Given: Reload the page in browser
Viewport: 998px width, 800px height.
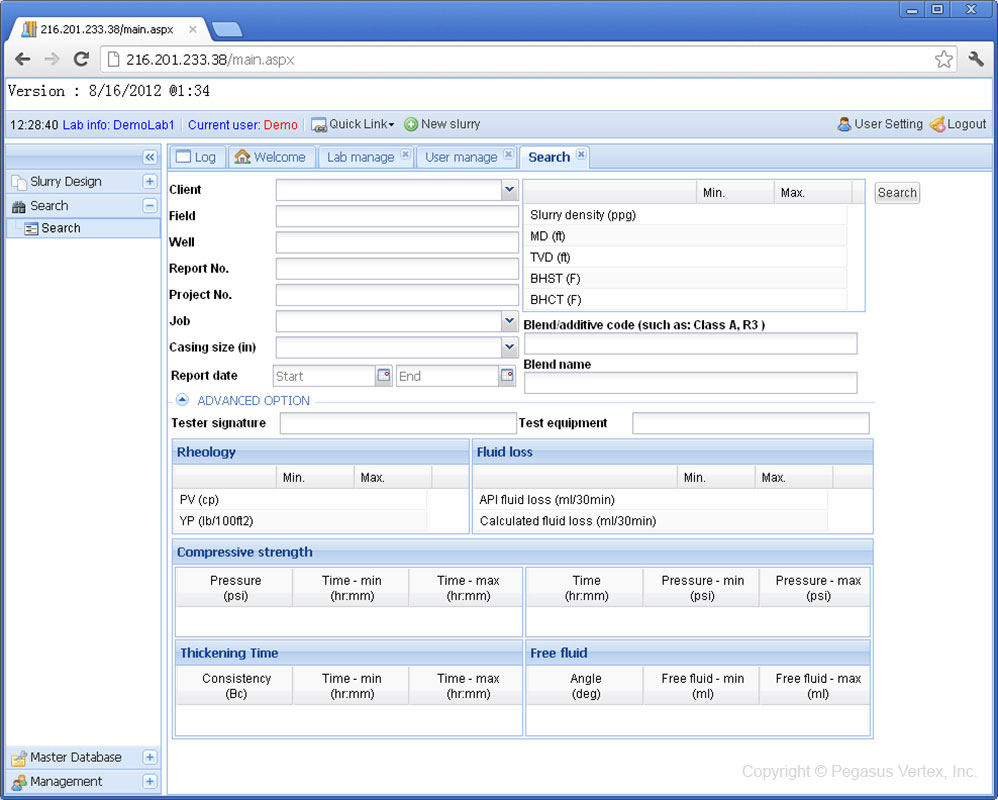Looking at the screenshot, I should point(81,59).
